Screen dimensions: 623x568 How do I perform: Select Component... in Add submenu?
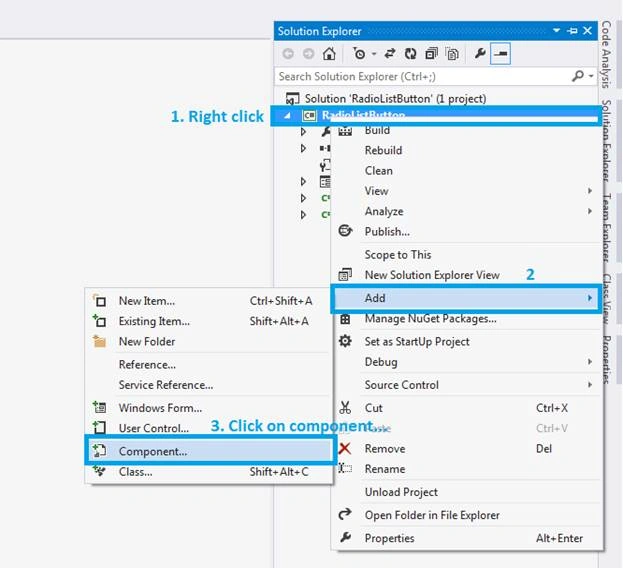click(209, 451)
